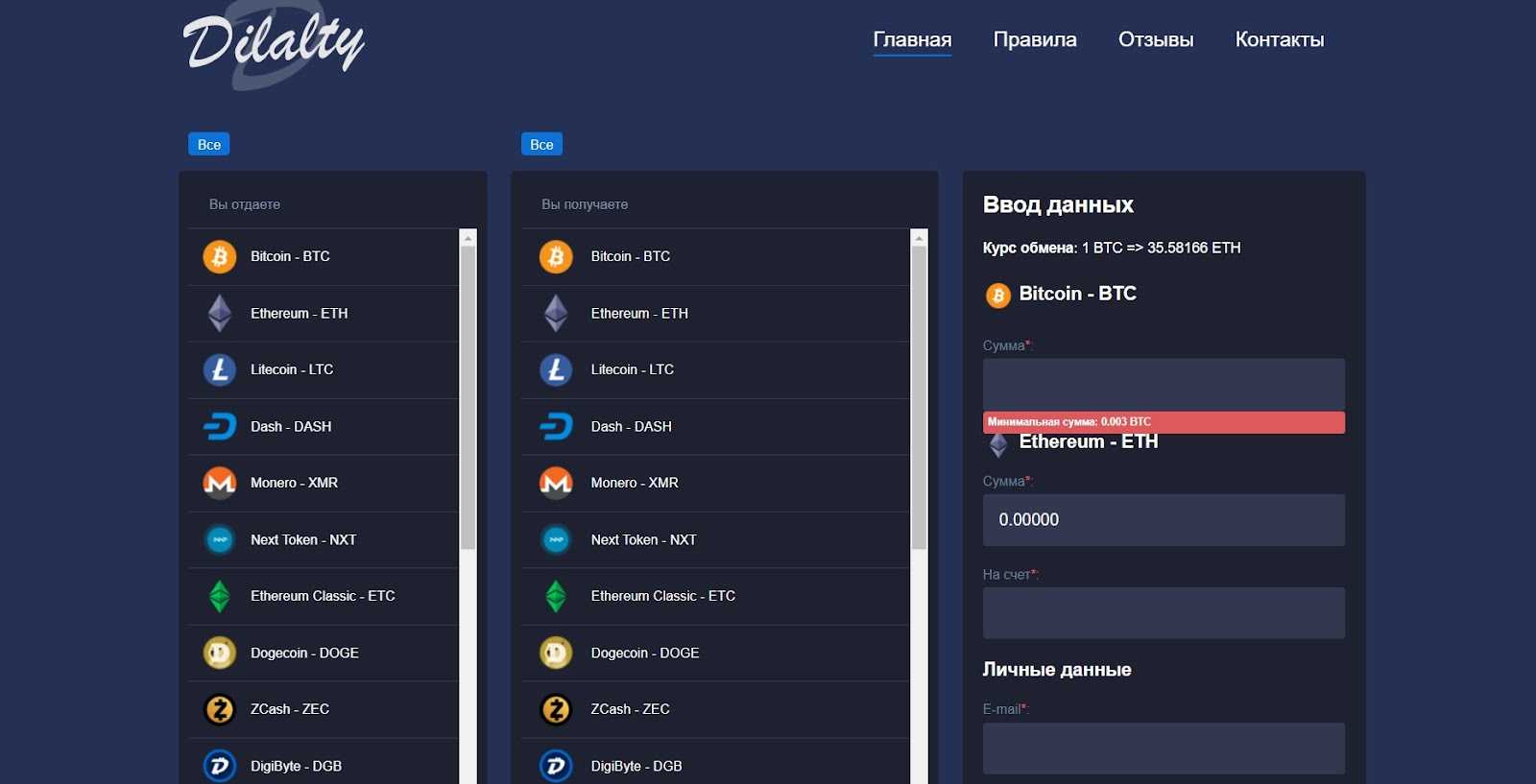Image resolution: width=1536 pixels, height=784 pixels.
Task: Click the Ethereum icon in the receive list
Action: (x=556, y=313)
